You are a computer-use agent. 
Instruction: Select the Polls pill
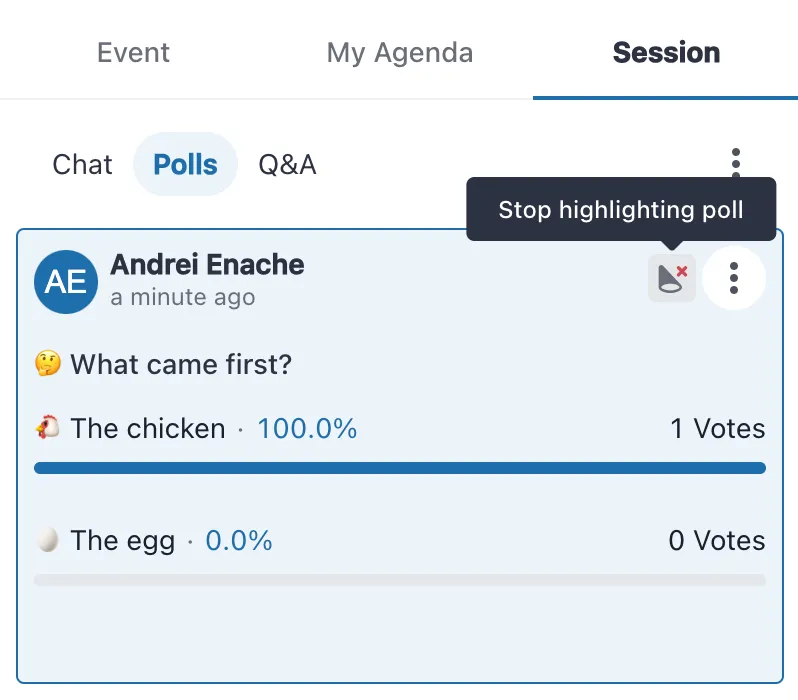(x=185, y=164)
